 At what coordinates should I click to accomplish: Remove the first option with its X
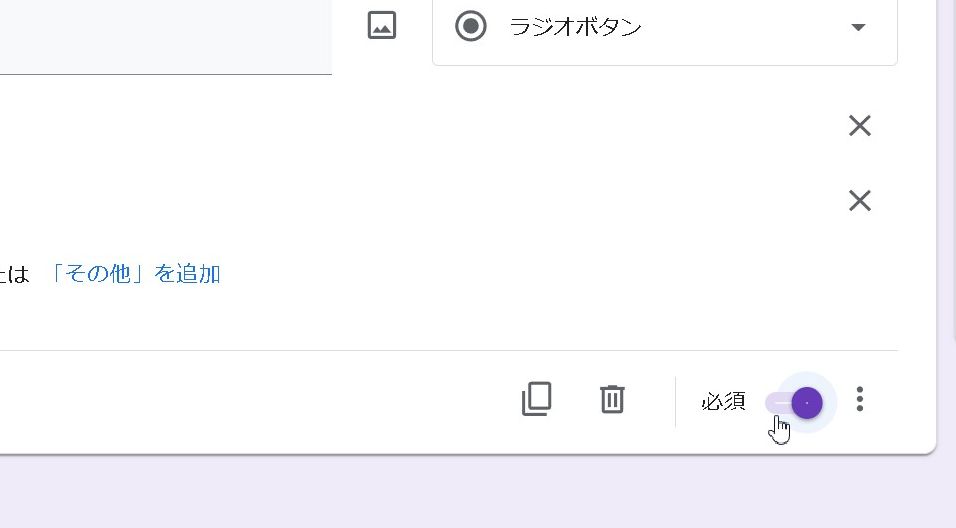pos(859,126)
